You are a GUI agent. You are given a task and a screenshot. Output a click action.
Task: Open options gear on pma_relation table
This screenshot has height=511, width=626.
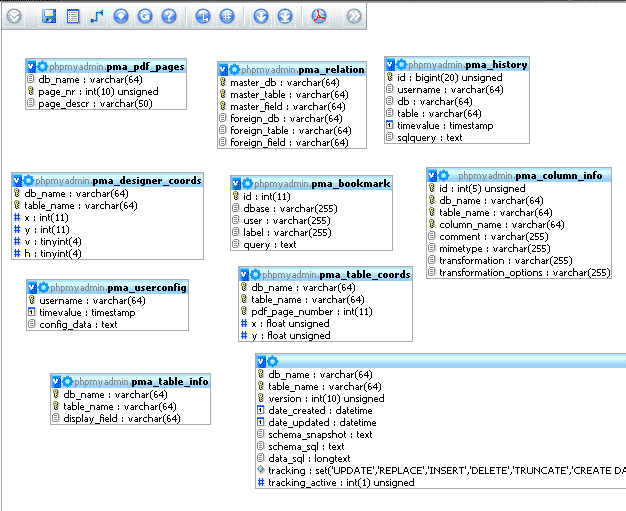[234, 69]
